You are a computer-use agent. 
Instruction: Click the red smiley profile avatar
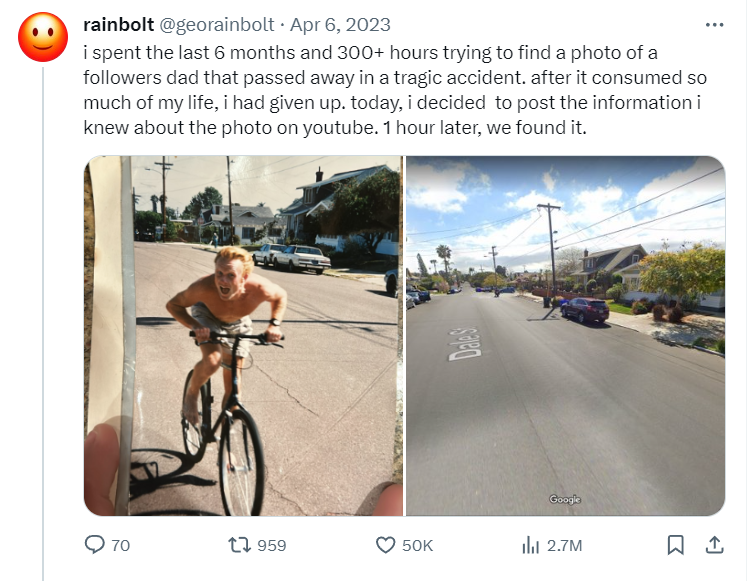coord(43,37)
